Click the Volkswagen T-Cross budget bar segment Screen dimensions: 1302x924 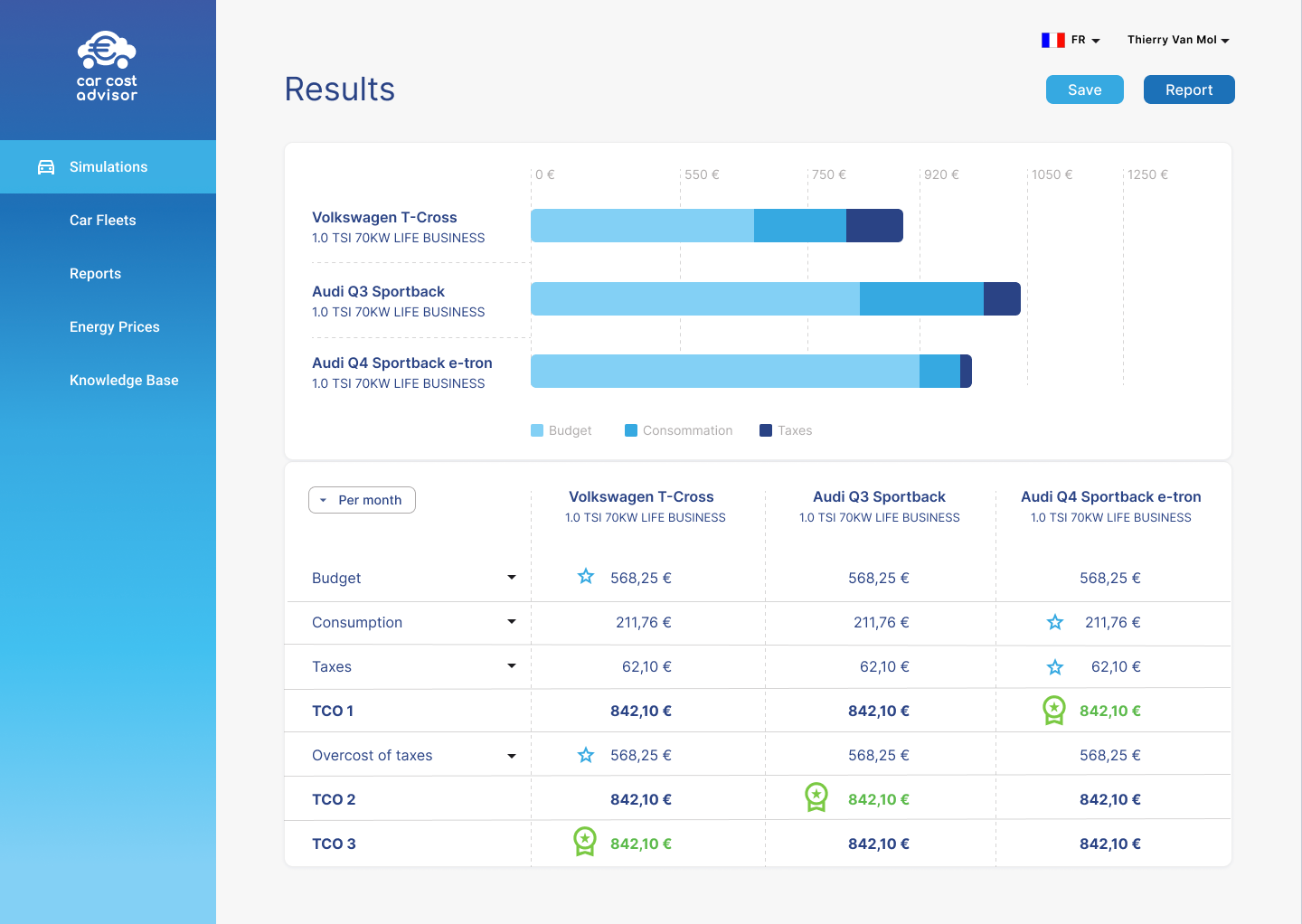pos(642,225)
